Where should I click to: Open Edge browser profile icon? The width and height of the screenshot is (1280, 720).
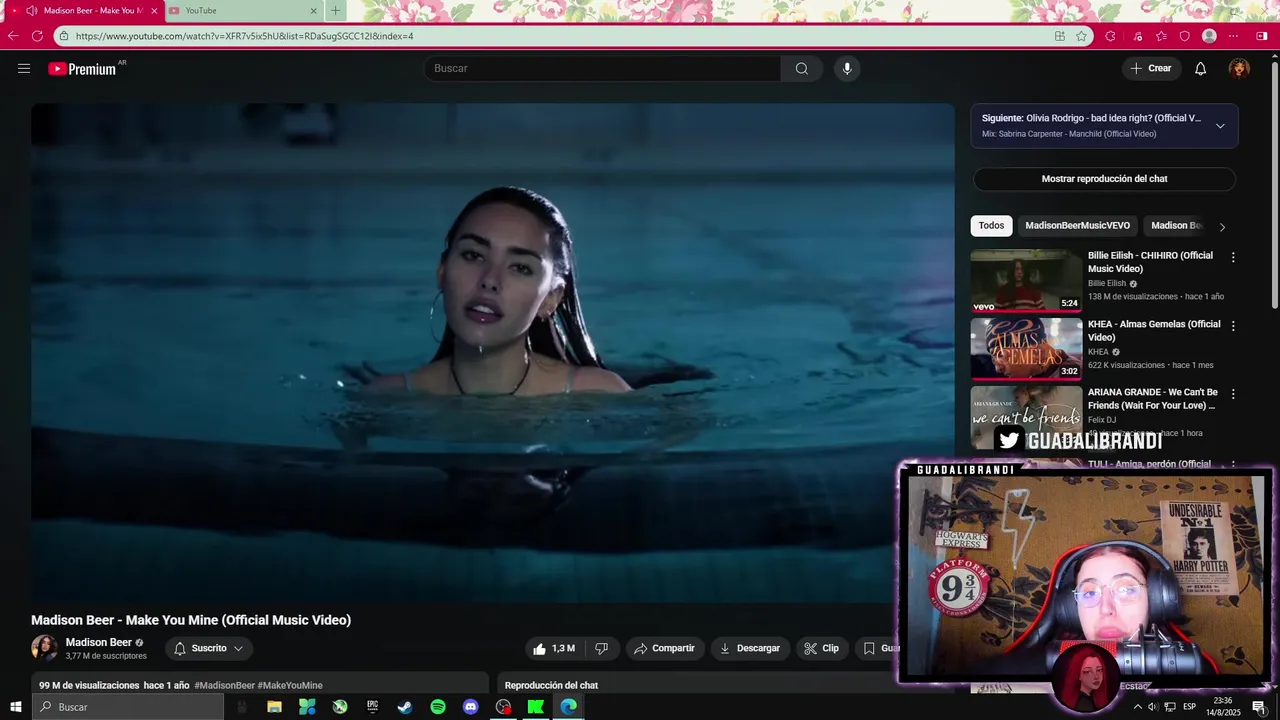coord(1209,36)
